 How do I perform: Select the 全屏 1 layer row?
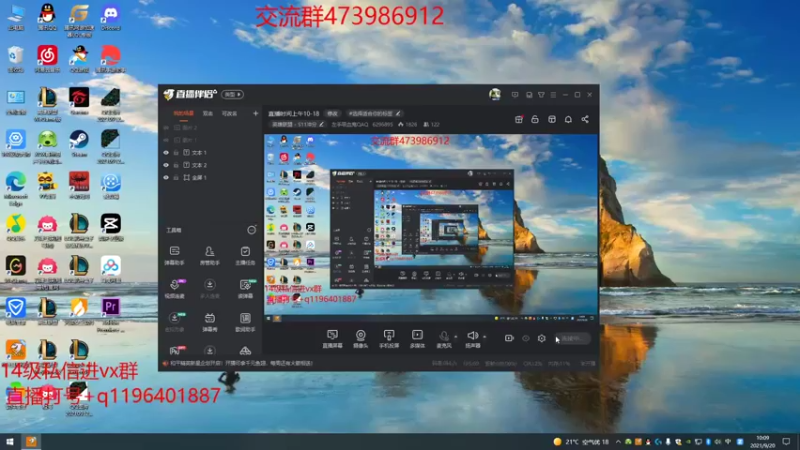click(211, 178)
